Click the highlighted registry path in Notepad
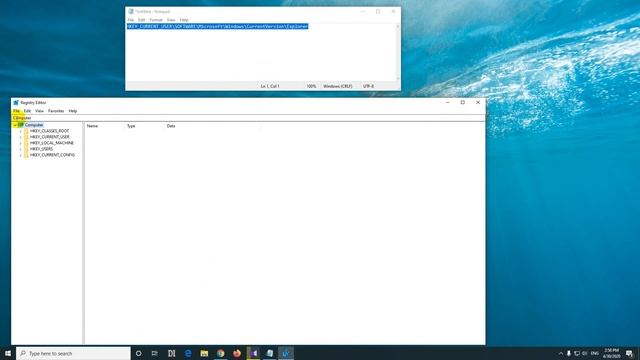Screen dimensions: 640x360 click(x=218, y=27)
